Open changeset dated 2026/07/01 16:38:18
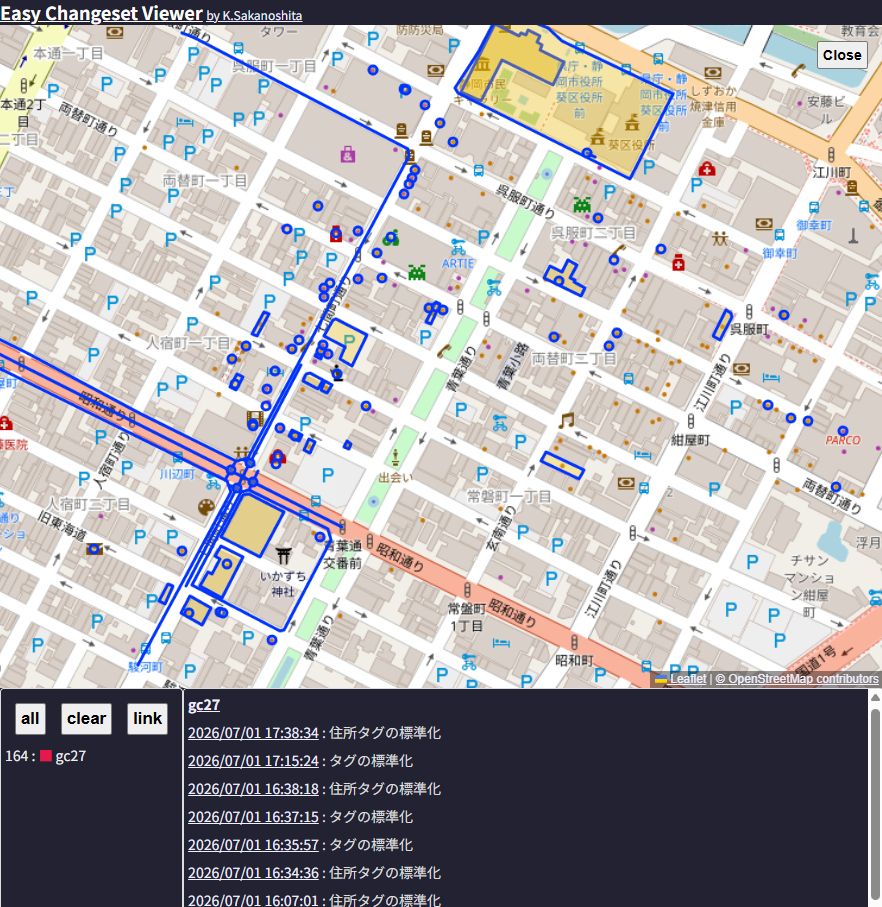 [x=253, y=789]
